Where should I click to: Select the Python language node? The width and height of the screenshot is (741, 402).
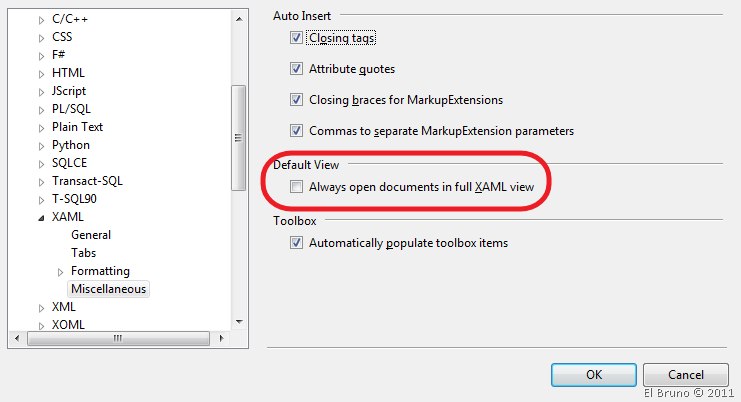(71, 145)
